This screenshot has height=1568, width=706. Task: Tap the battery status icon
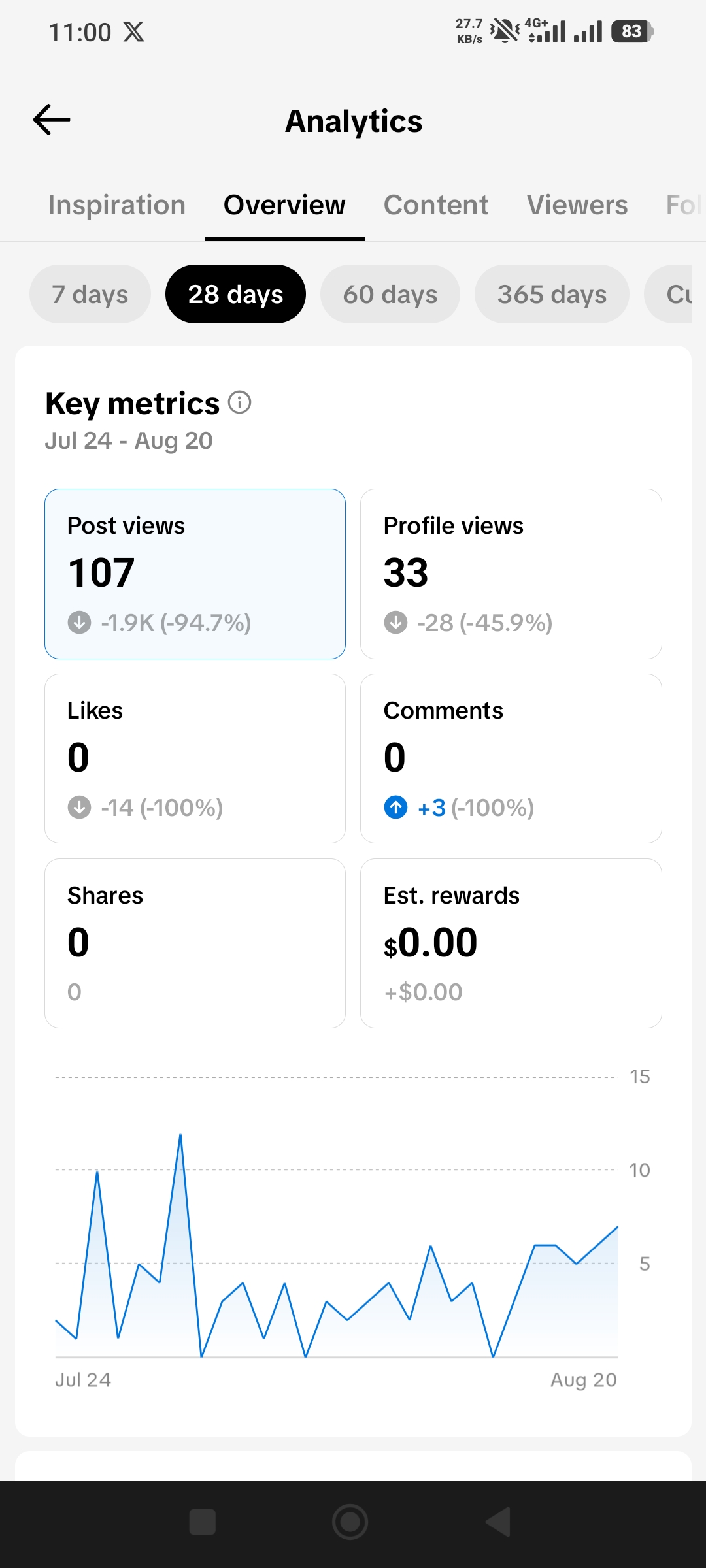[632, 31]
